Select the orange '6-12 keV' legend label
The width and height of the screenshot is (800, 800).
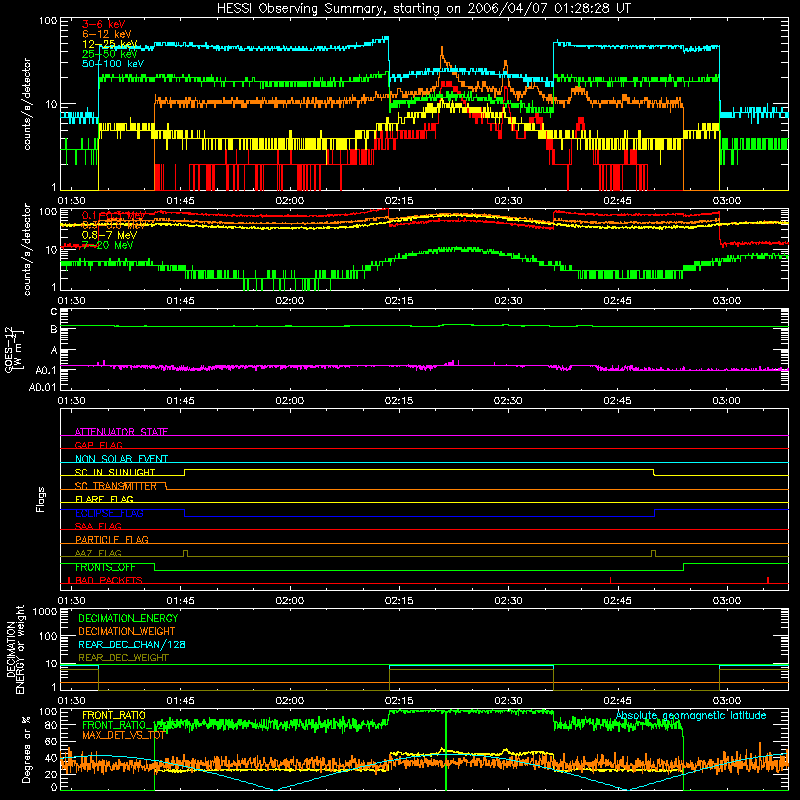point(107,34)
